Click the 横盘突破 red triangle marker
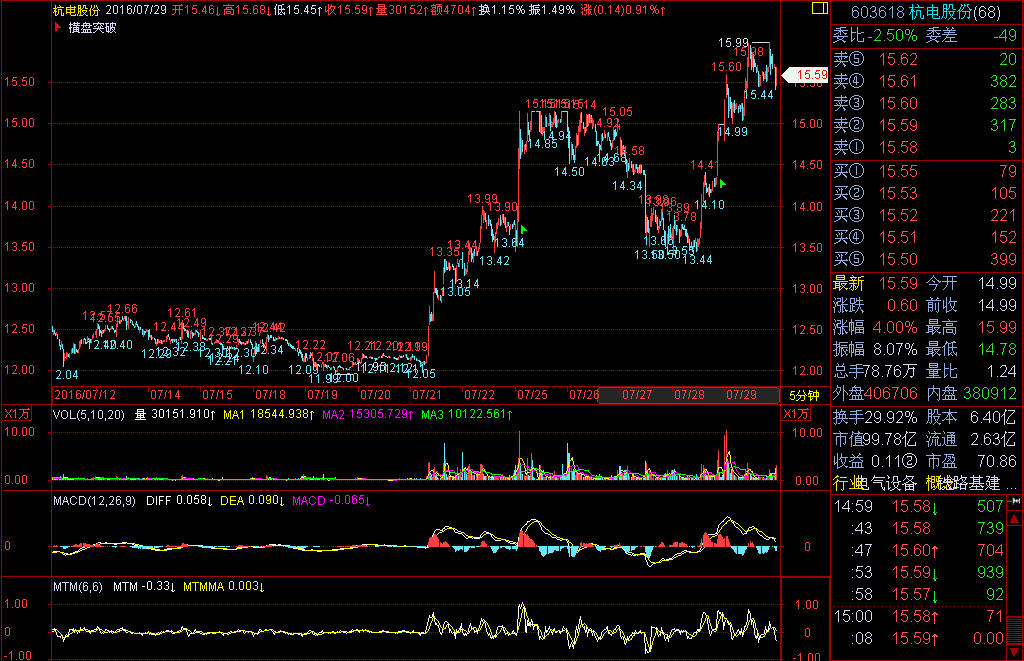The image size is (1024, 661). point(56,28)
